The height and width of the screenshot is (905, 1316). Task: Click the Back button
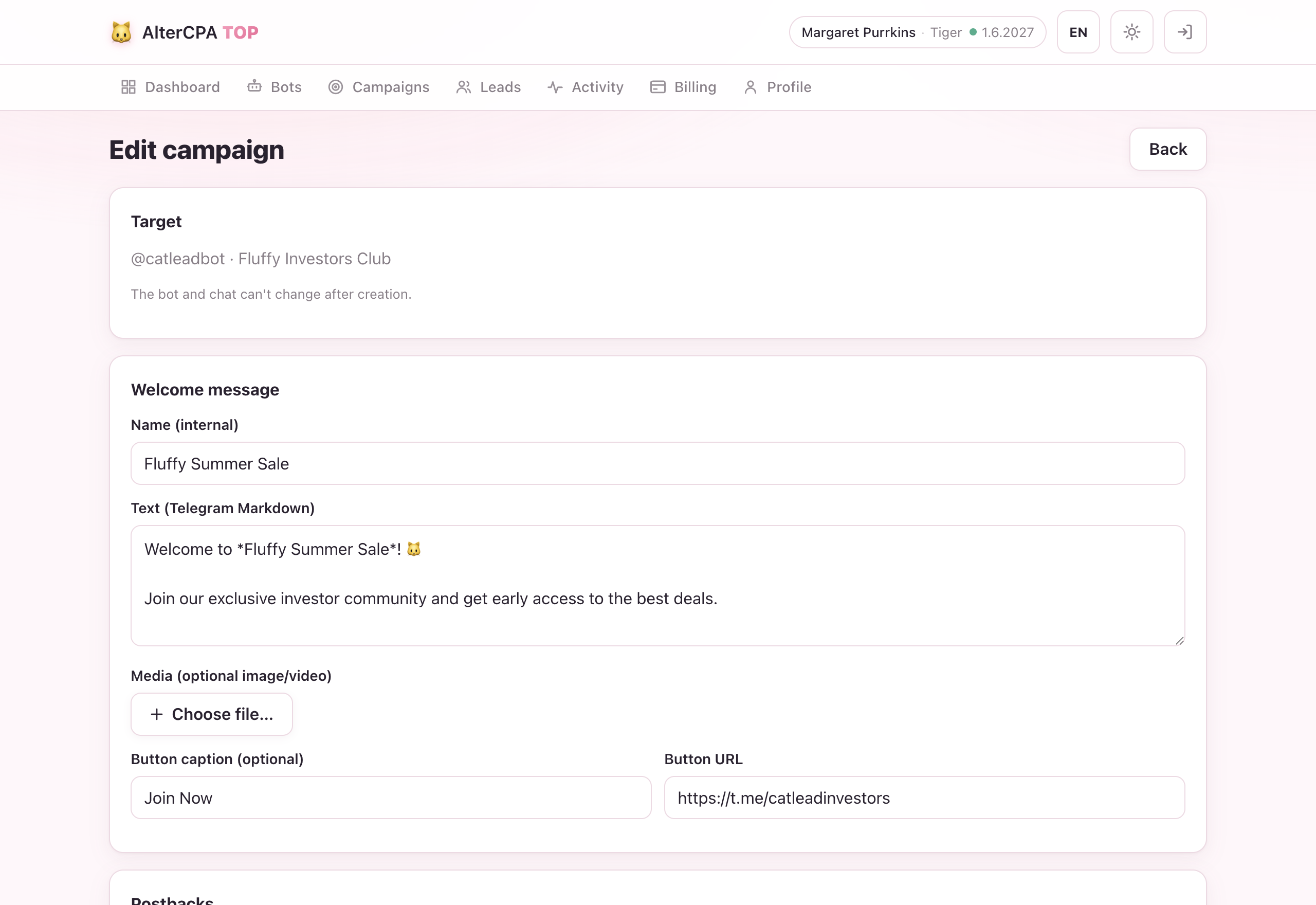point(1167,149)
